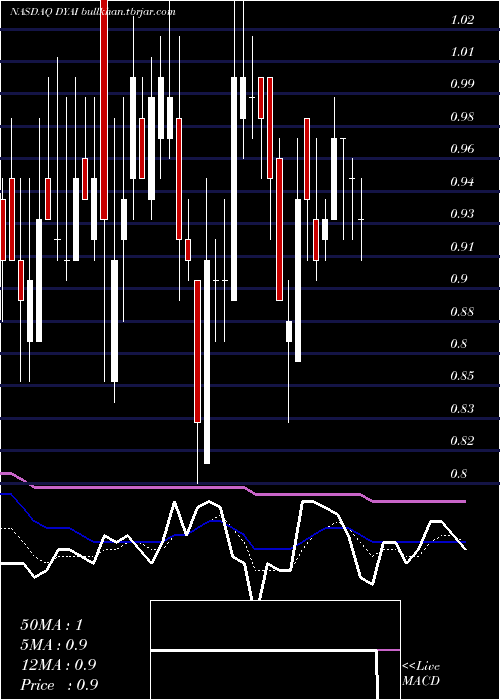Click the 0.96 price axis label
500x700 pixels.
(x=462, y=149)
